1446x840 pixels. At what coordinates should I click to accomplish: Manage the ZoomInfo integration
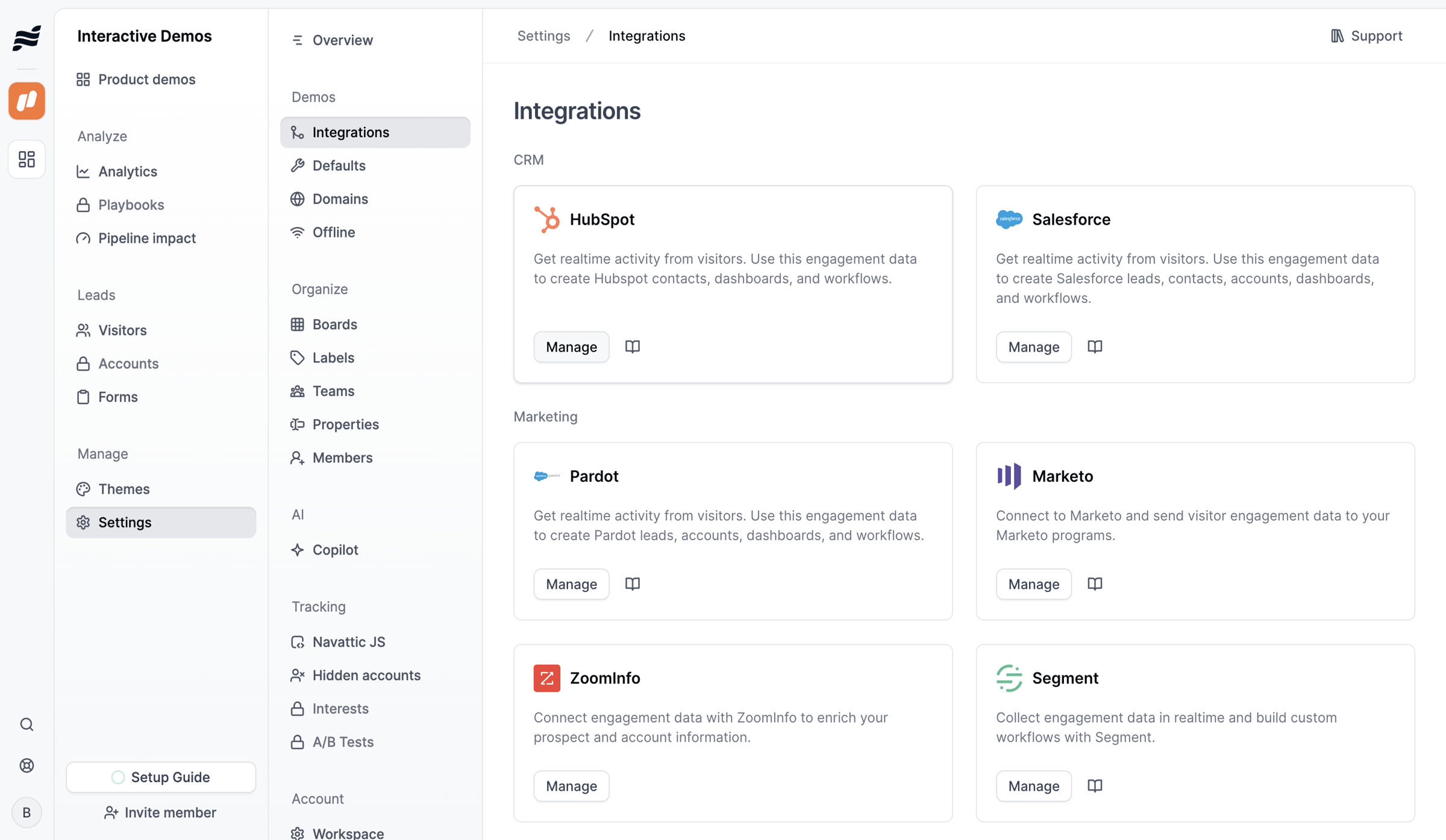click(571, 786)
